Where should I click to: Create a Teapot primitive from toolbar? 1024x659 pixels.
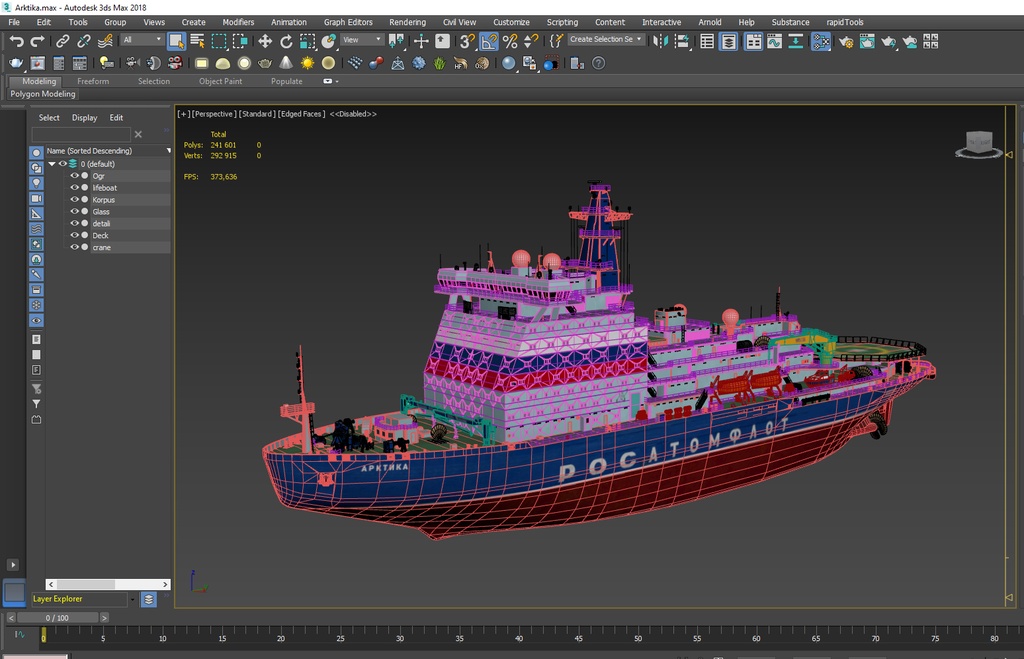coord(264,63)
